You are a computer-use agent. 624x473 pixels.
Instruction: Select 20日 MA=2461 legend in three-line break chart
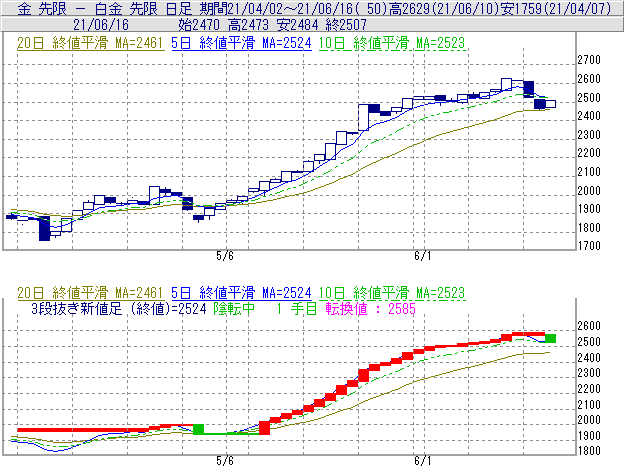(x=90, y=293)
